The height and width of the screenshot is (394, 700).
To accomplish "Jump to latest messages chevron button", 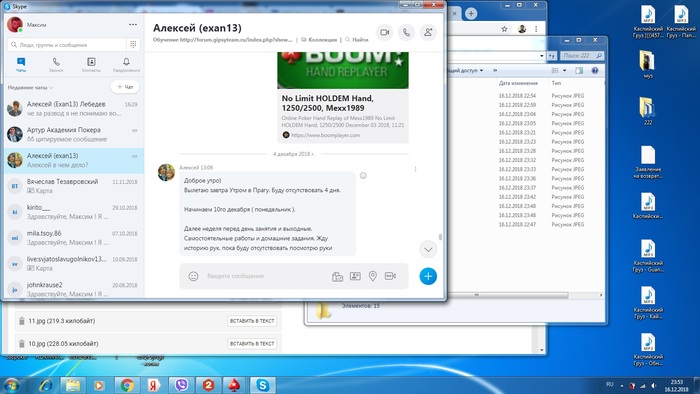I will 428,249.
